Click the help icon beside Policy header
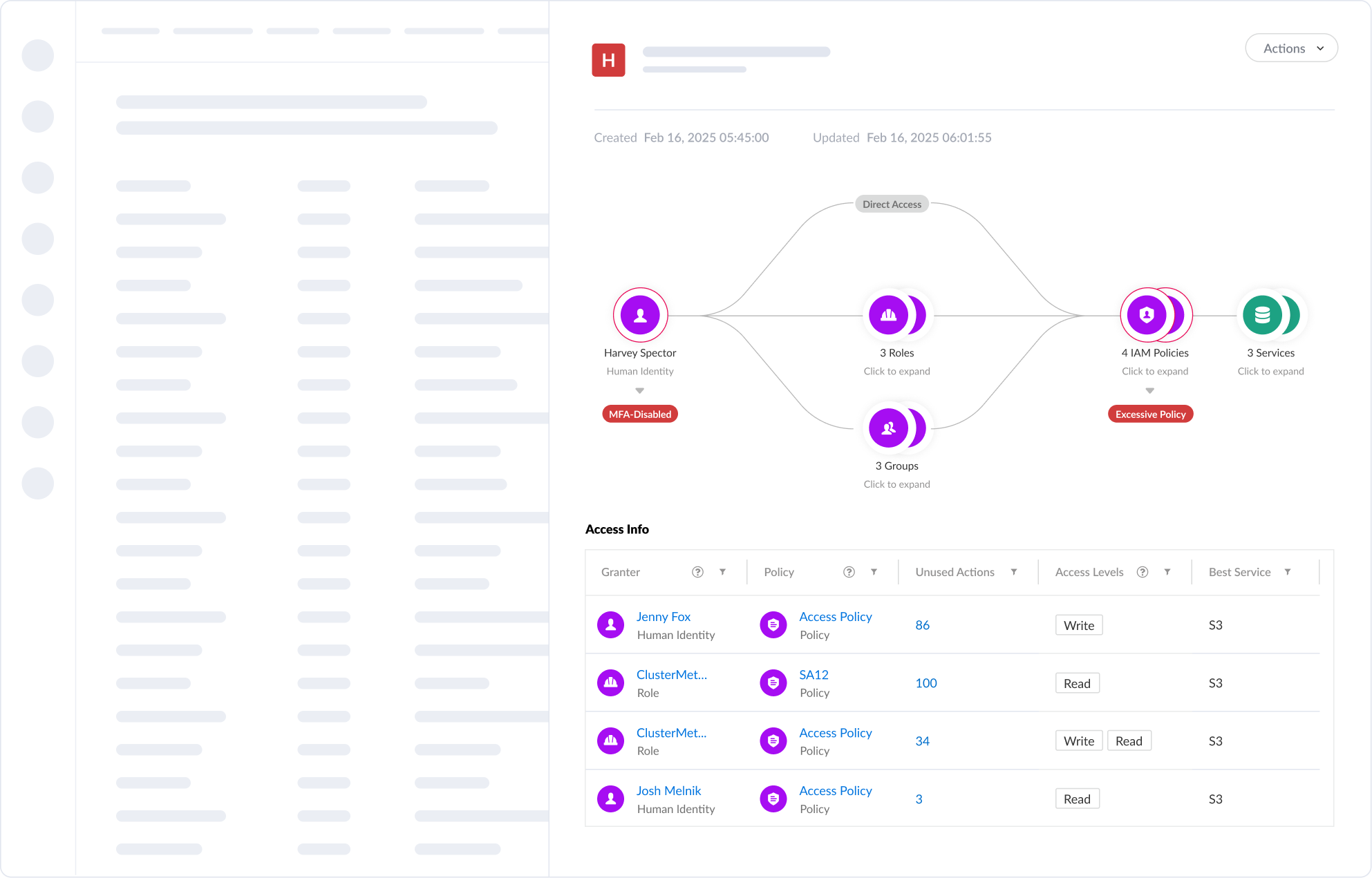 pyautogui.click(x=849, y=572)
